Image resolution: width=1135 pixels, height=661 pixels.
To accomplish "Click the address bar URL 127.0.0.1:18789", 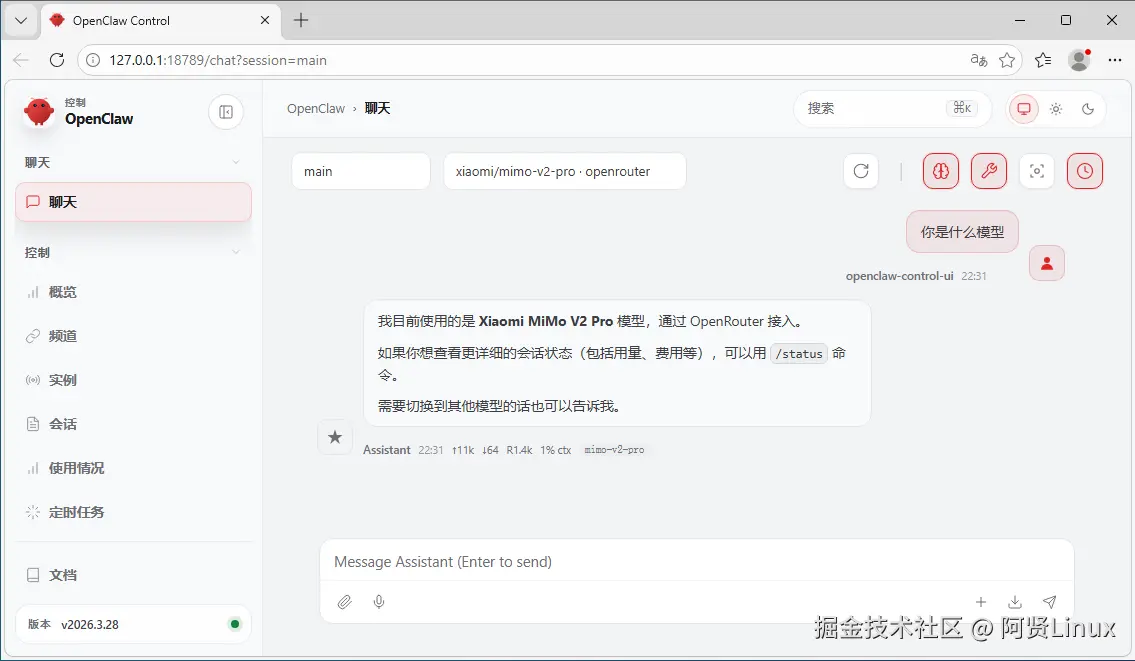I will tap(218, 60).
